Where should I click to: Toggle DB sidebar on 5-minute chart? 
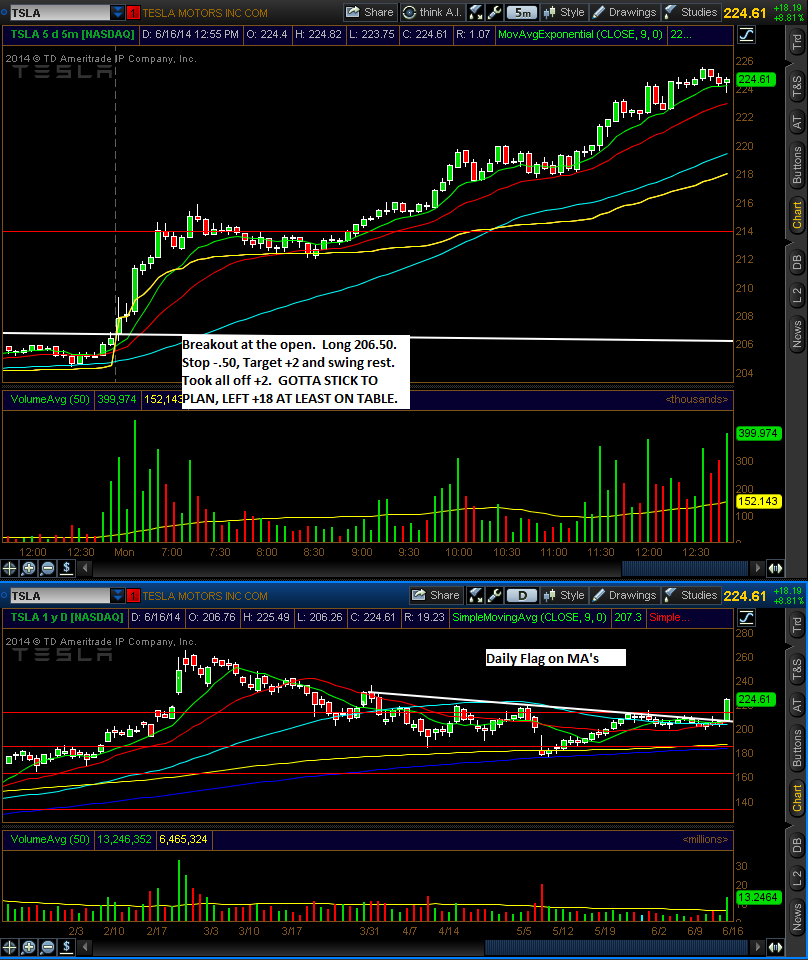796,262
